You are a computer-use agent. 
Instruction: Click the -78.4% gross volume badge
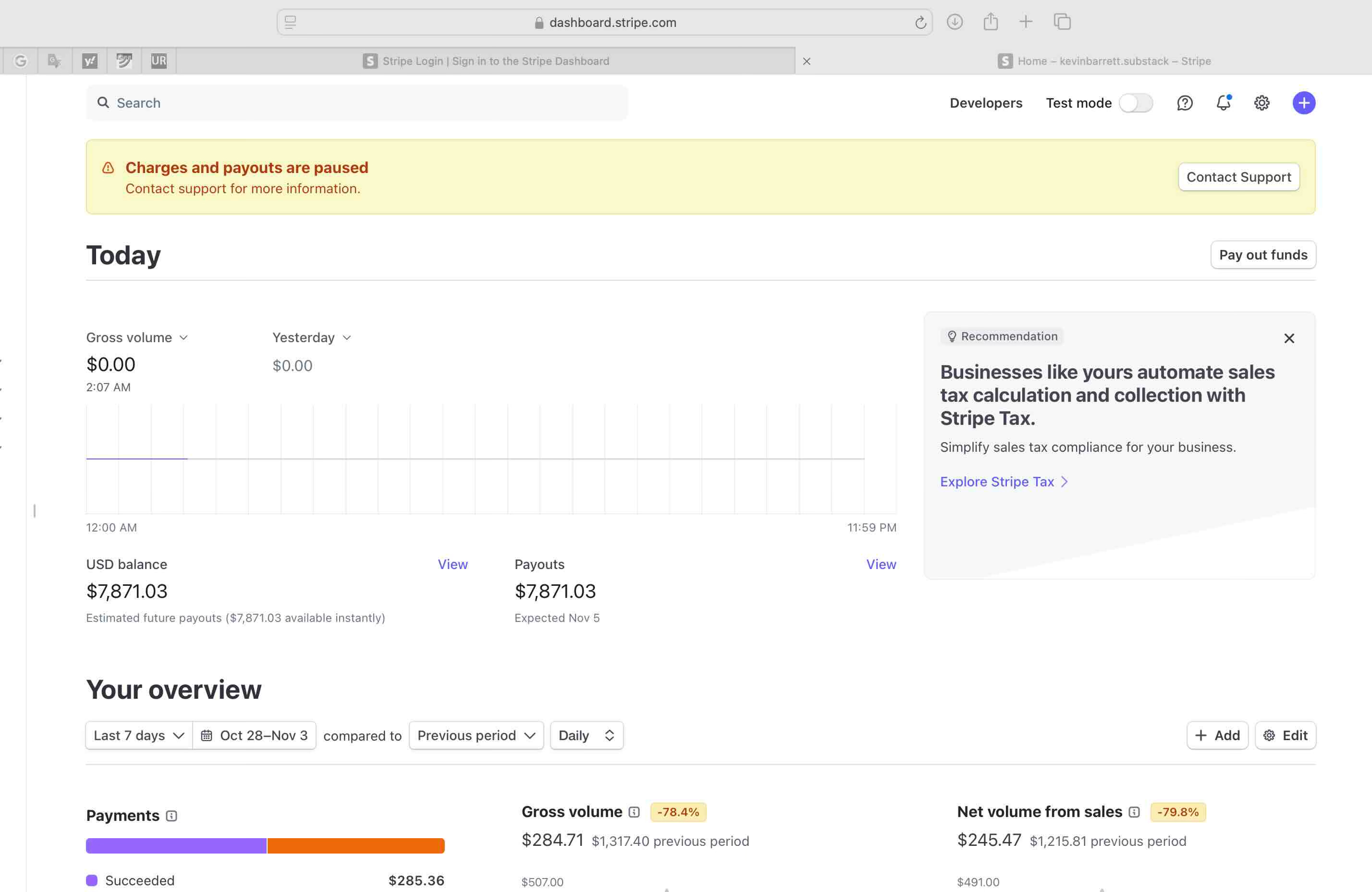pos(678,812)
